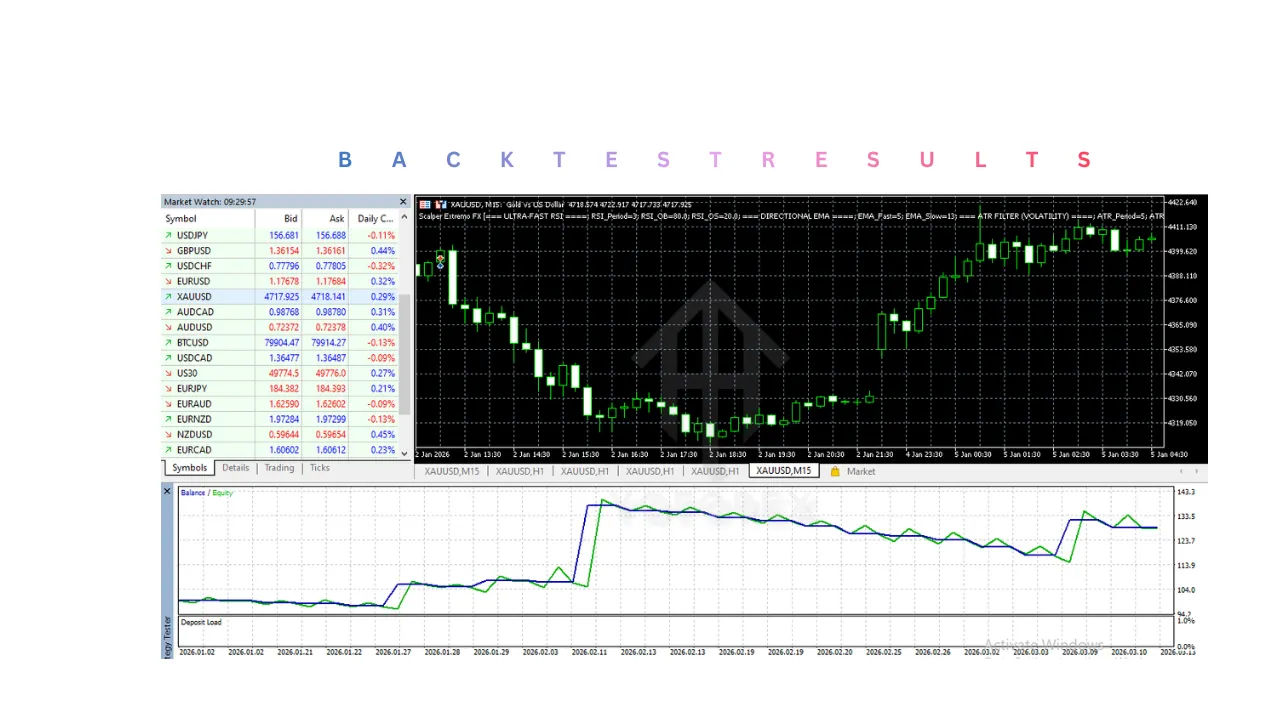Click the candlestick icon before the XAUUSD chart title
This screenshot has height=720, width=1280.
click(440, 204)
